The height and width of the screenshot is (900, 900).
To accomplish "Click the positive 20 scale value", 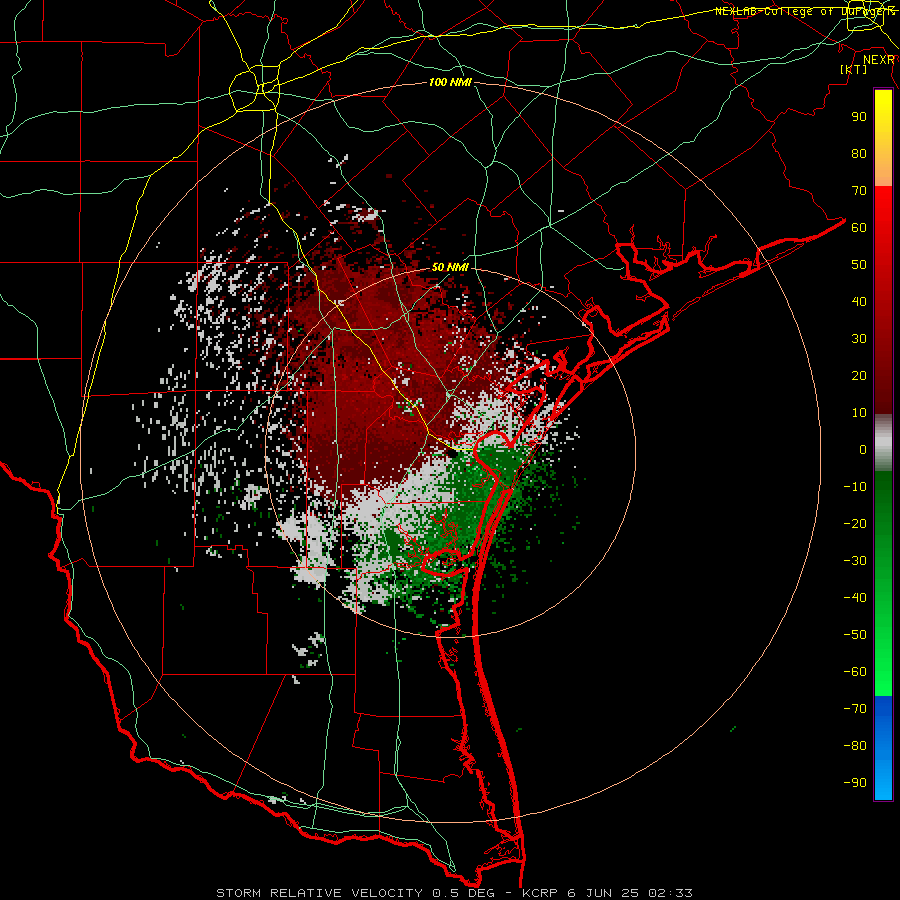I will [859, 376].
